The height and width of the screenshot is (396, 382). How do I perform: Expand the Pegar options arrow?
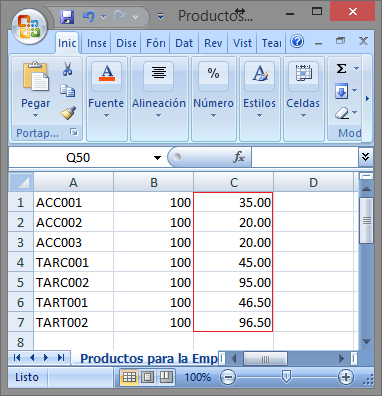click(x=35, y=116)
